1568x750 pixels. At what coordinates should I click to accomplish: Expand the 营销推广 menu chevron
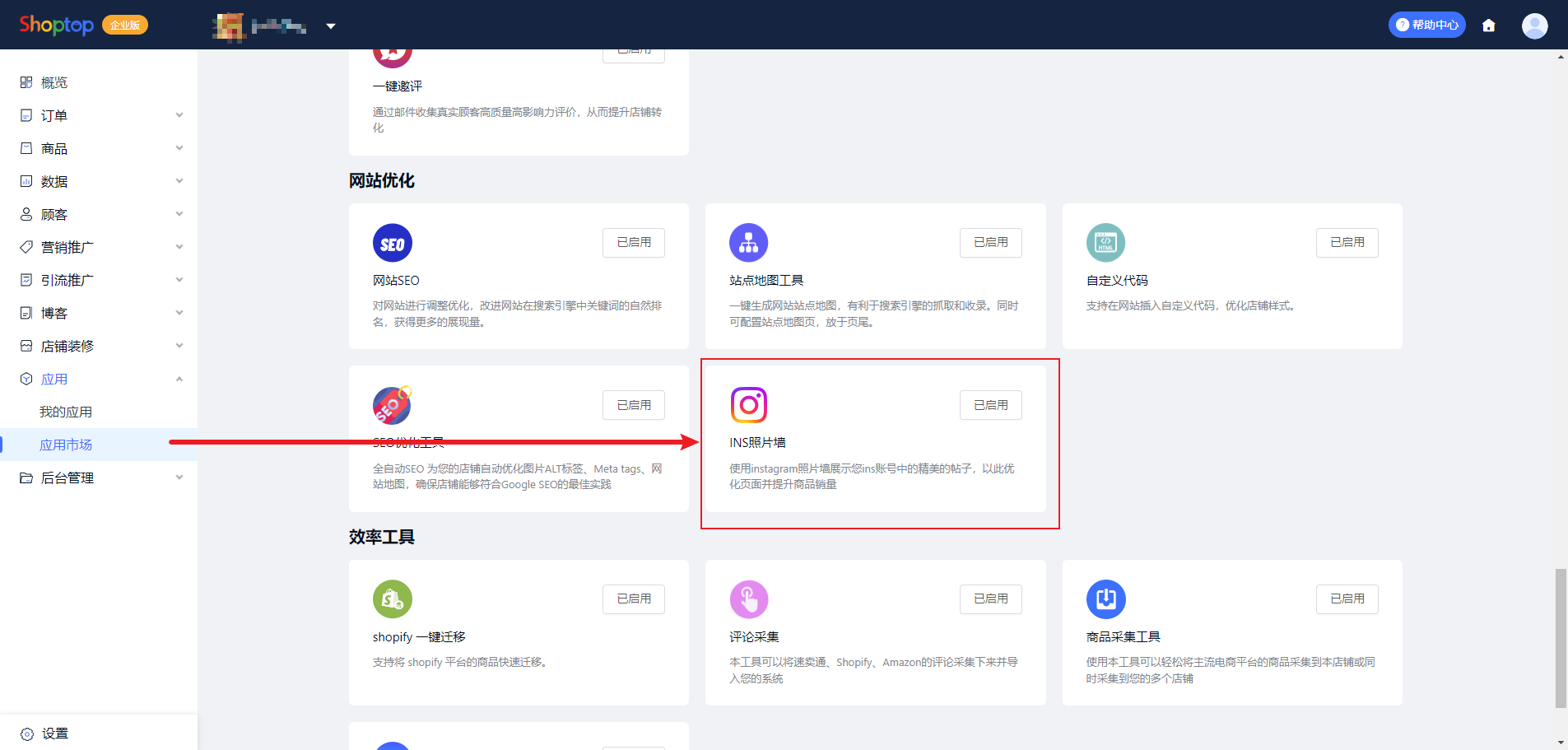(x=179, y=247)
